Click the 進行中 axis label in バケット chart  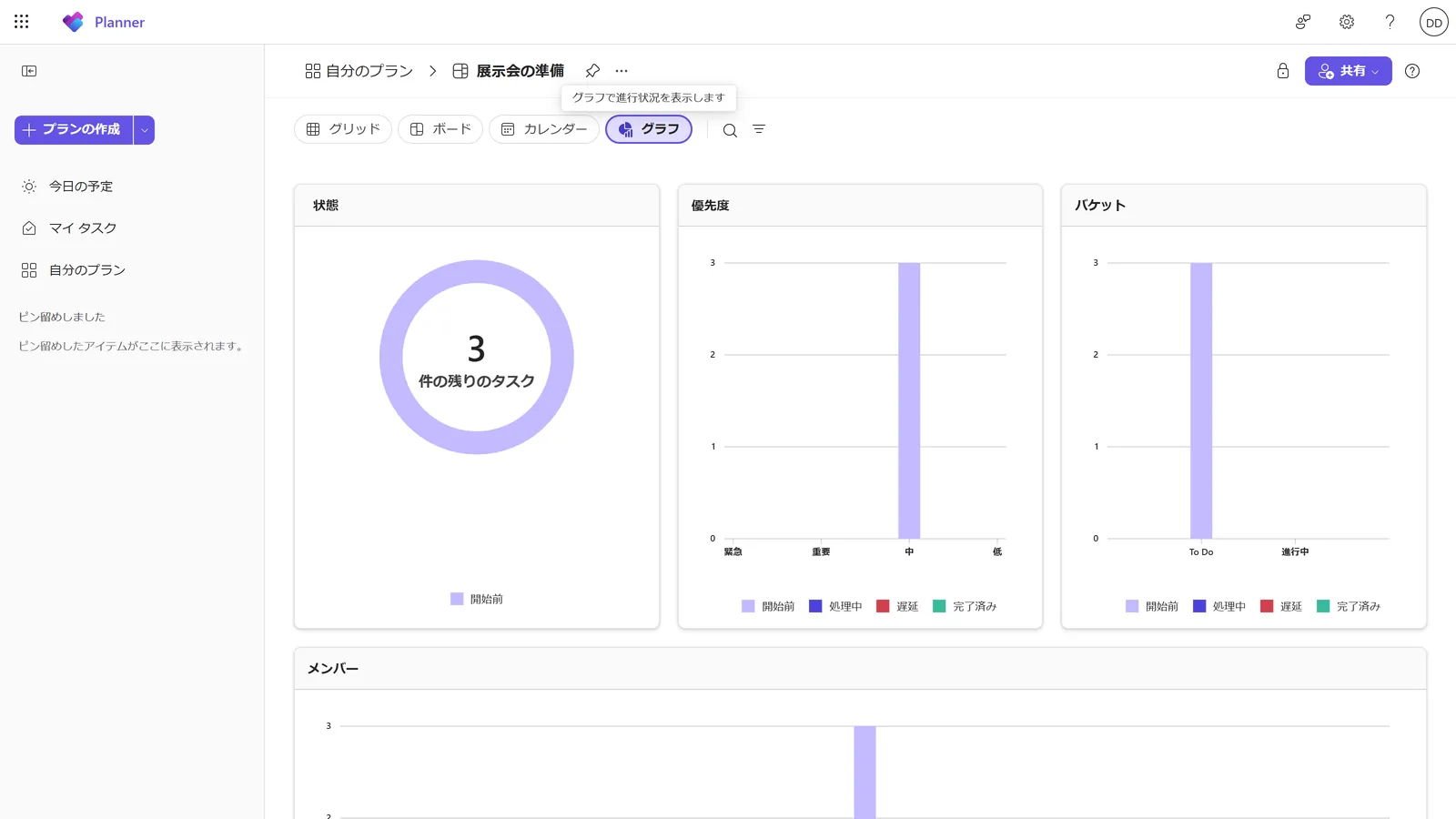click(1295, 551)
